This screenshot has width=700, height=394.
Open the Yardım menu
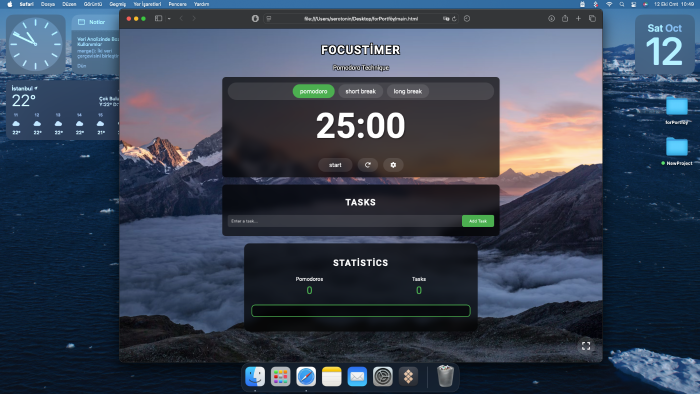pyautogui.click(x=201, y=4)
